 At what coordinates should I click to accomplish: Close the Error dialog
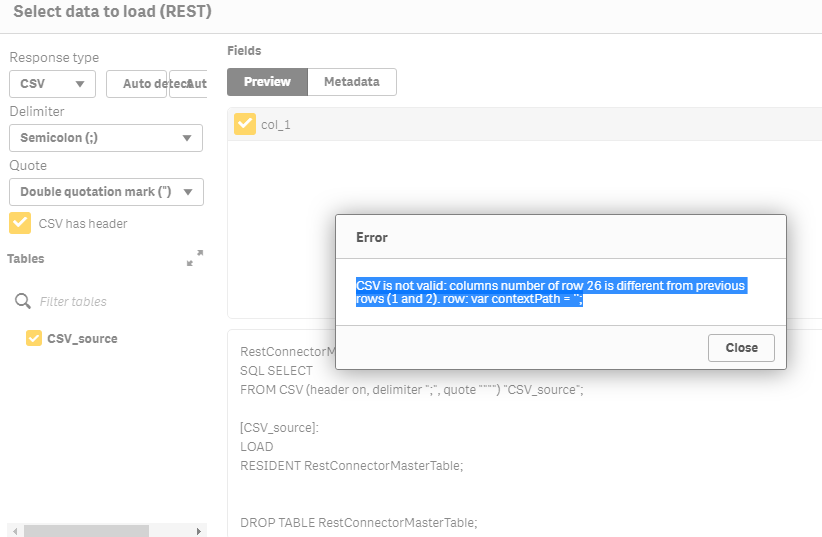coord(741,348)
